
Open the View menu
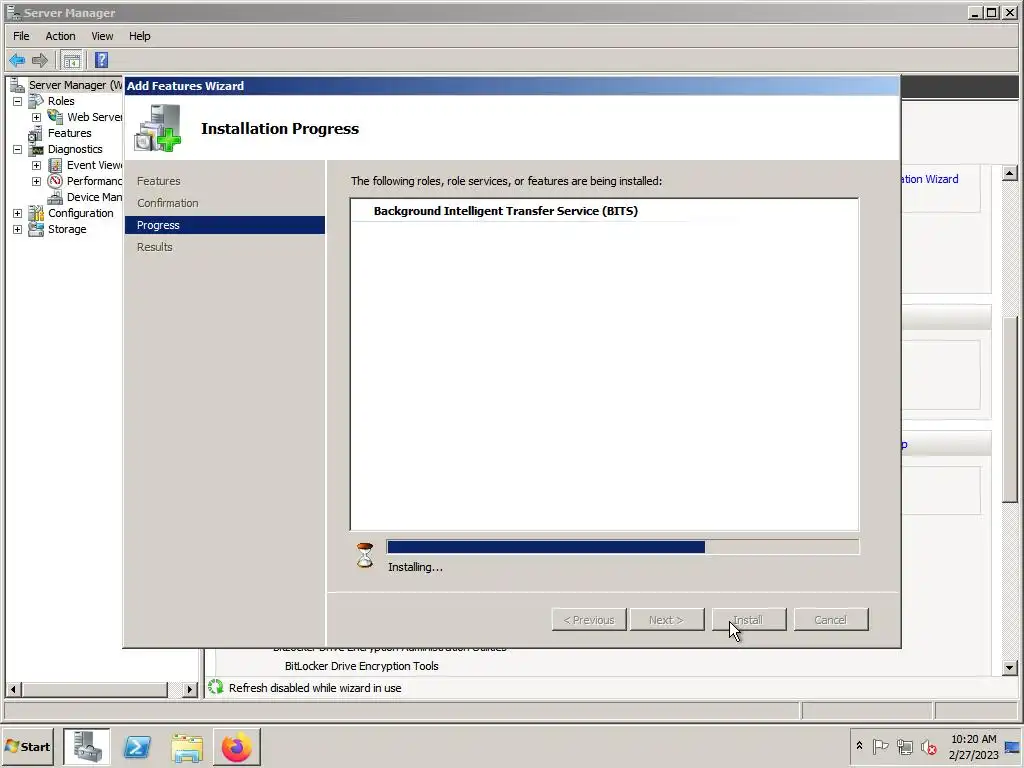click(x=102, y=36)
